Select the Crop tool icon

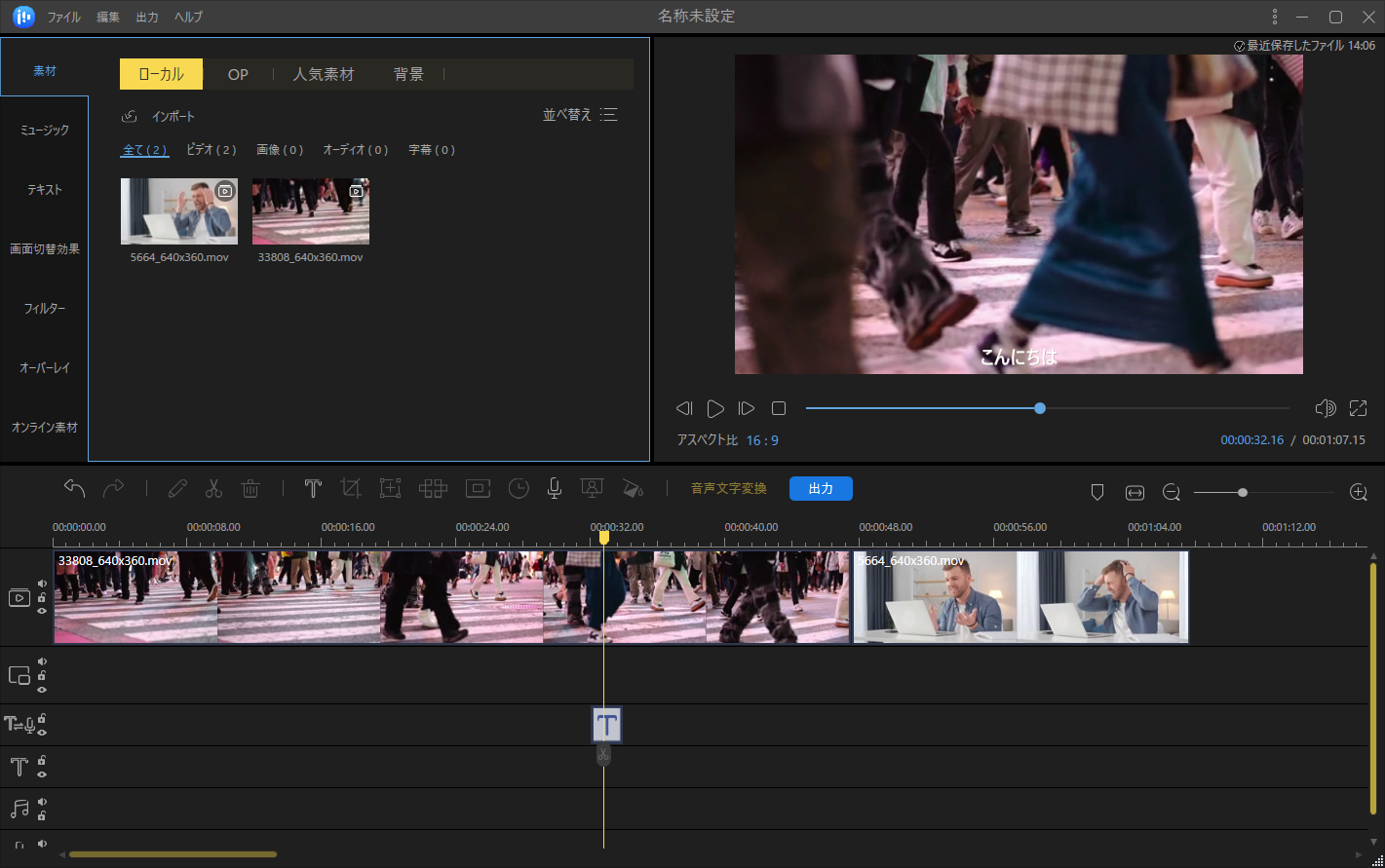(351, 488)
